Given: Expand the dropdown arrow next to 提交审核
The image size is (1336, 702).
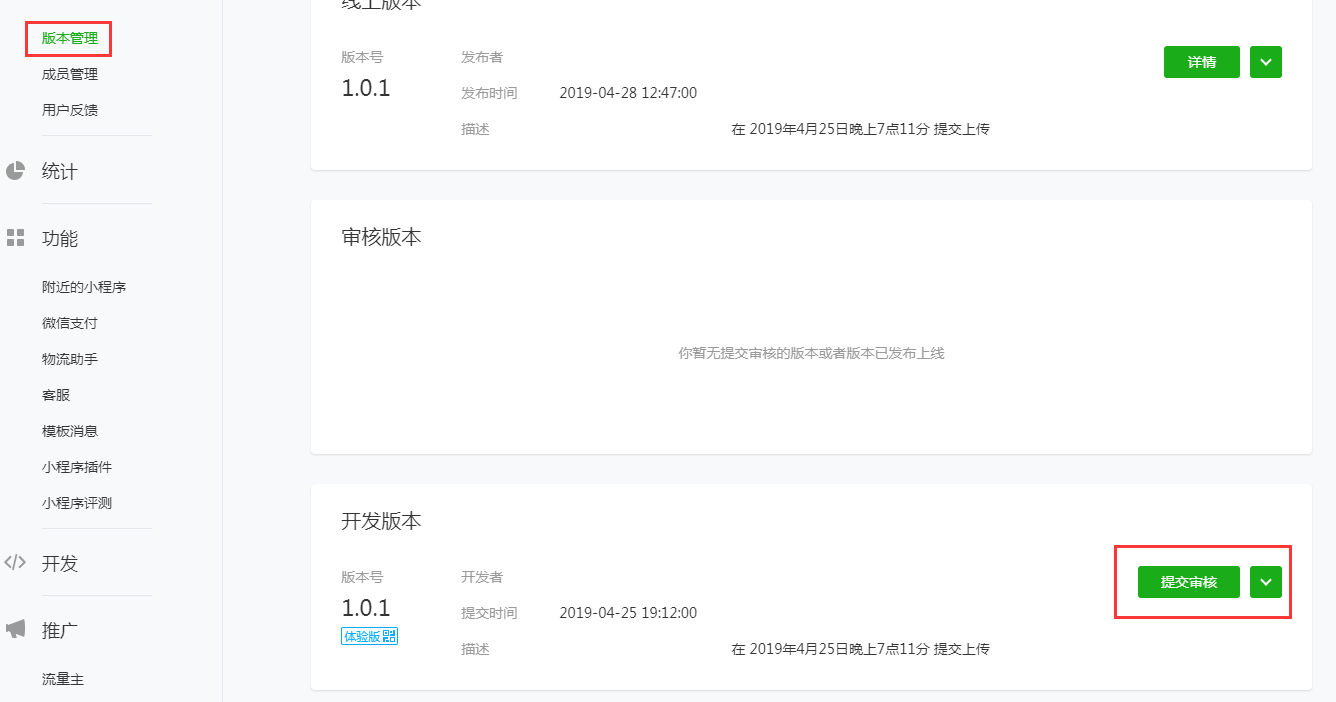Looking at the screenshot, I should tap(1266, 582).
